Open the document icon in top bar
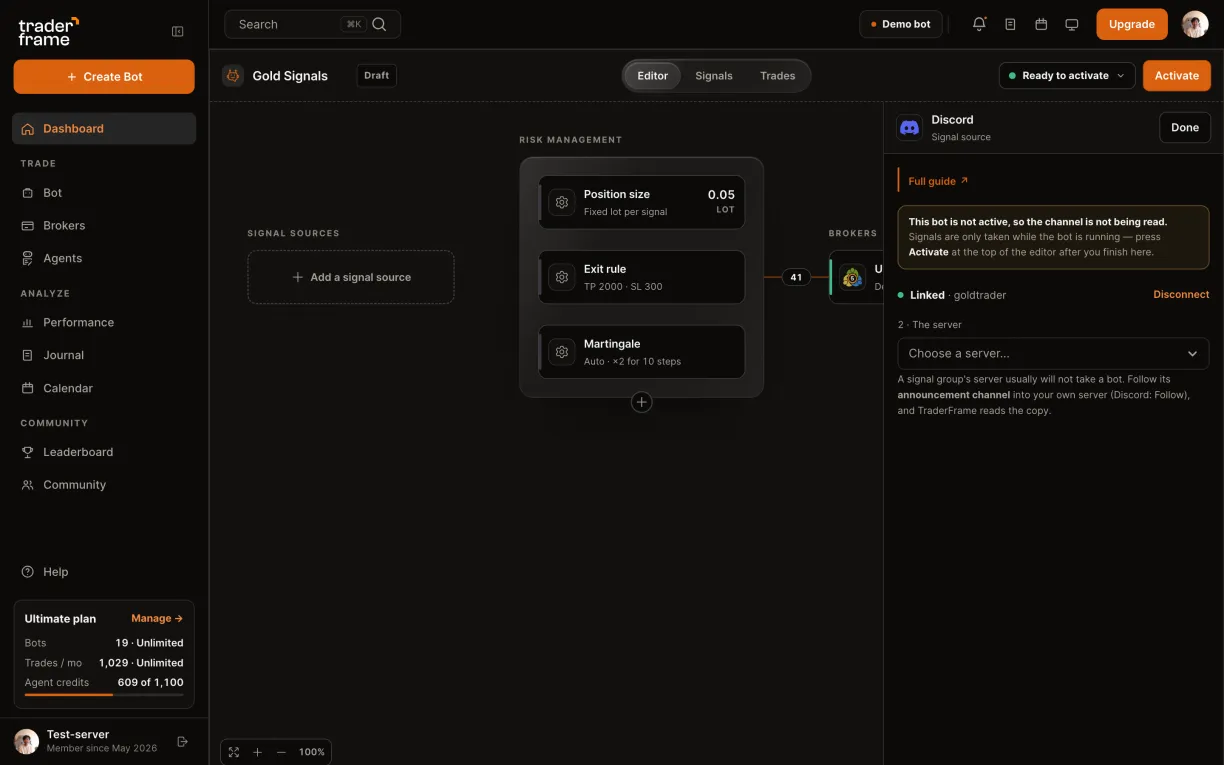 pos(1010,24)
